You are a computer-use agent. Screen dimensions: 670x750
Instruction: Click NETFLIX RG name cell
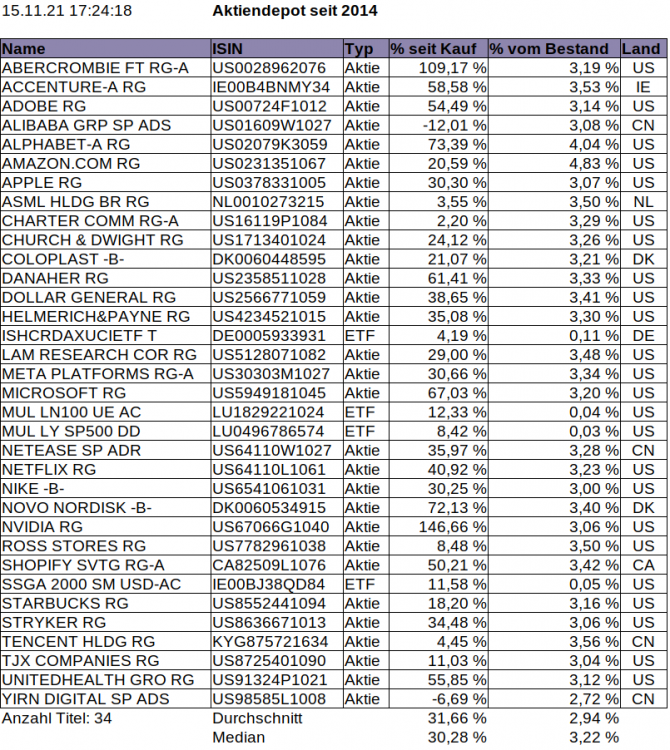[105, 470]
